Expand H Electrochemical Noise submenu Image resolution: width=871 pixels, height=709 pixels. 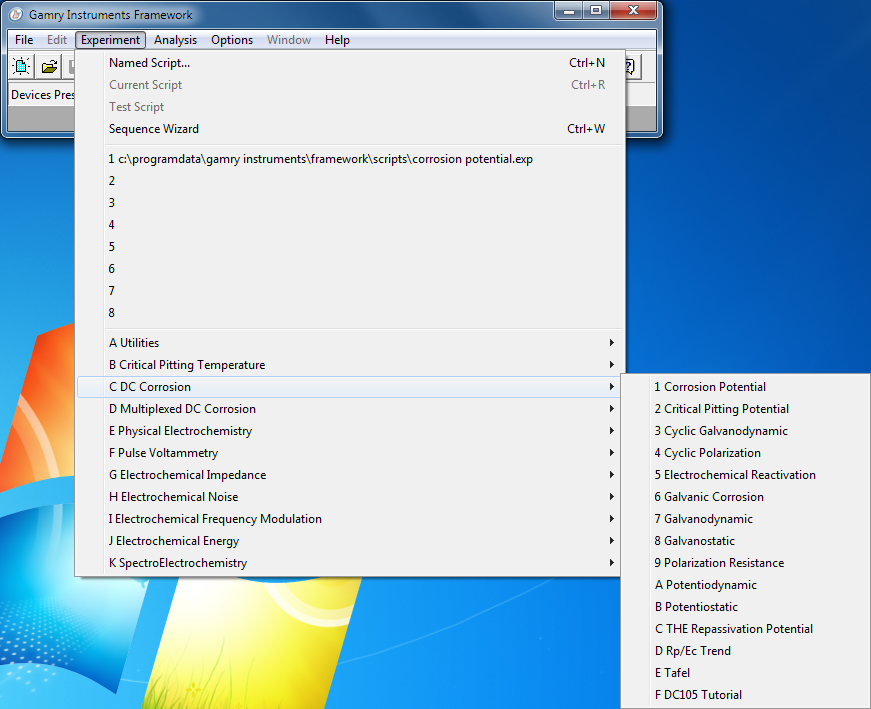pos(349,497)
